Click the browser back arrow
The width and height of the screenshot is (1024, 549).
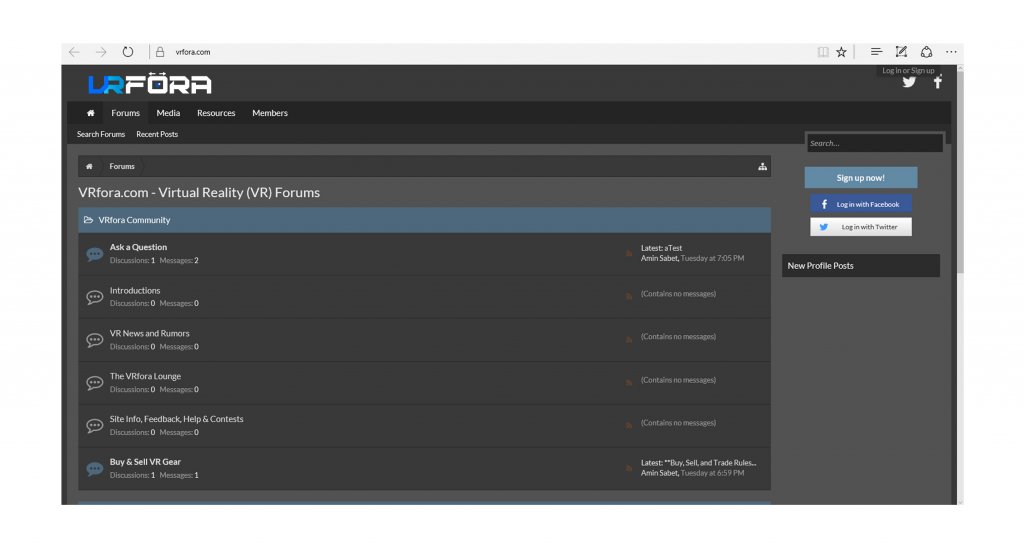click(x=74, y=52)
